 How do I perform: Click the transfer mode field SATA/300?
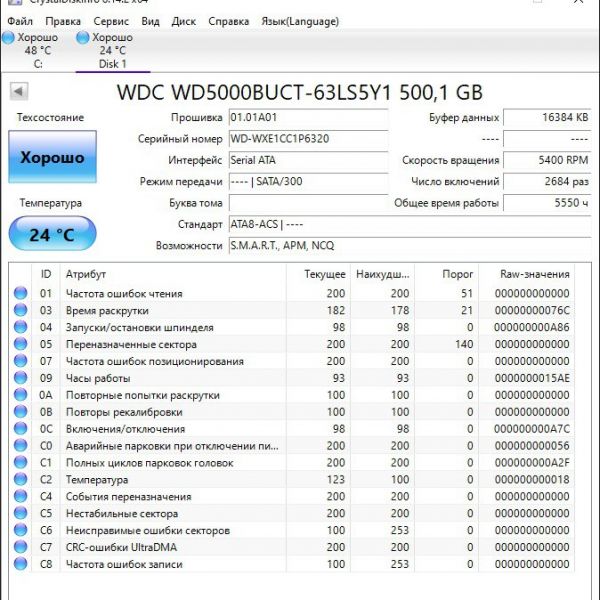(308, 181)
